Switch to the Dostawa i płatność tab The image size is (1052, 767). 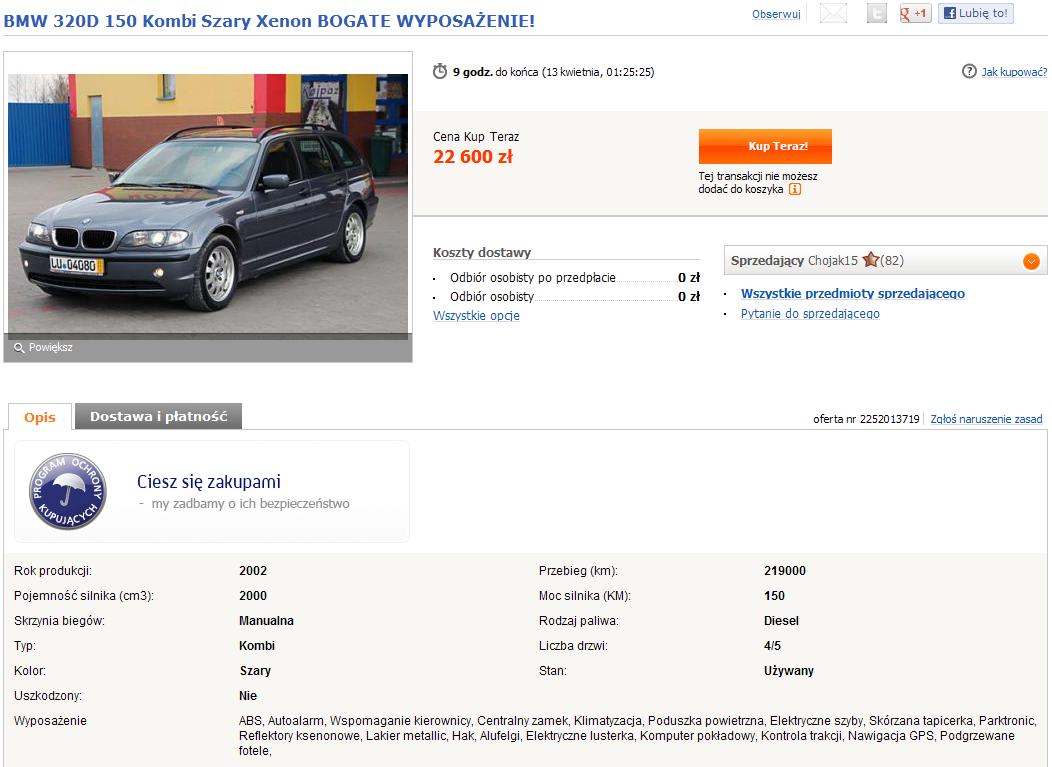click(x=158, y=416)
